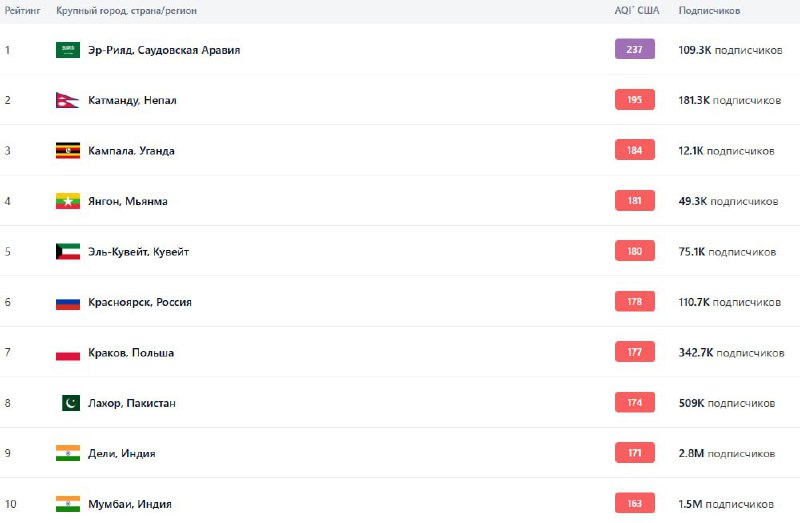Click the Myanmar flag icon
800x523 pixels.
tap(68, 201)
